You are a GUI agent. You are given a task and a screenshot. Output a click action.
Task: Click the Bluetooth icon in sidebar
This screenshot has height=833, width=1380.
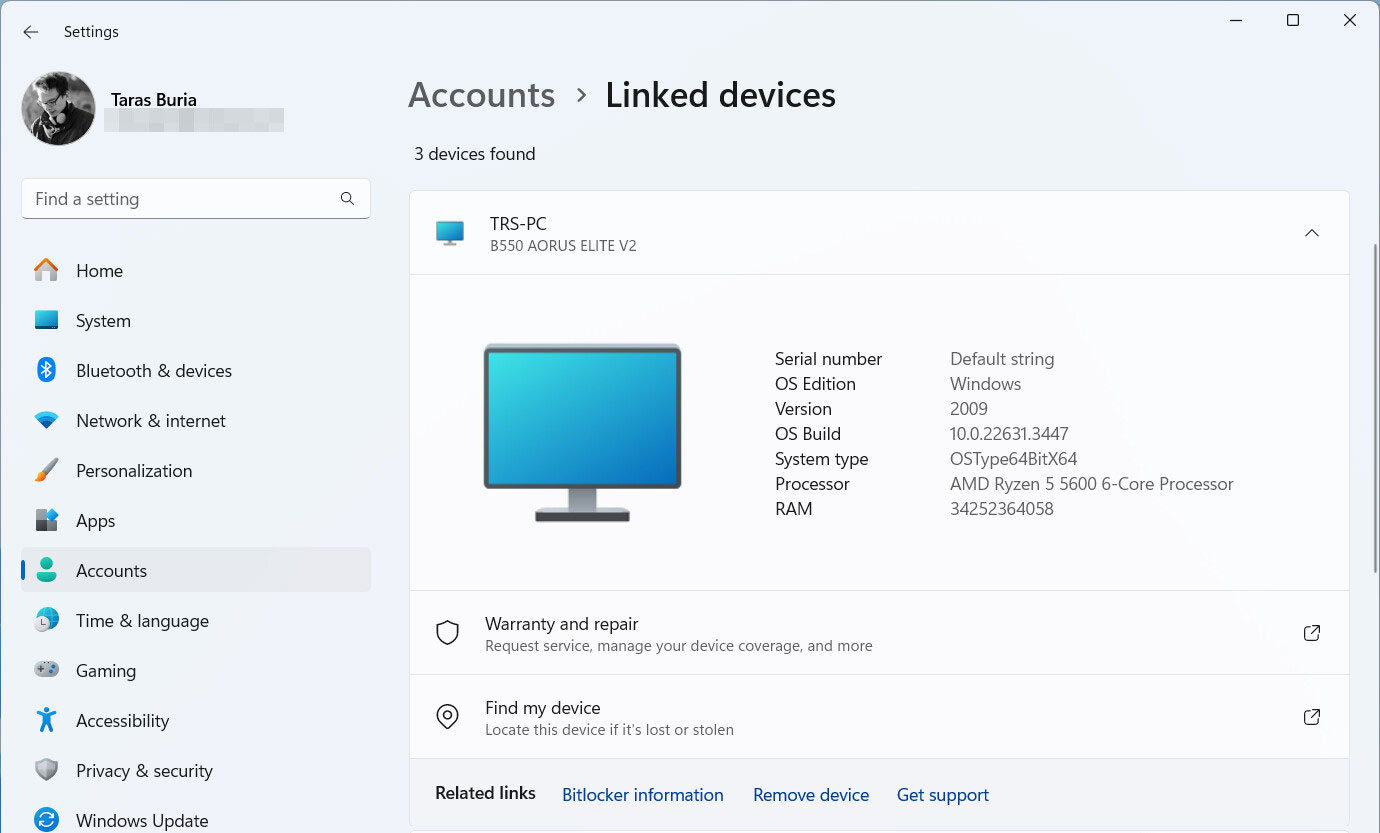[46, 370]
